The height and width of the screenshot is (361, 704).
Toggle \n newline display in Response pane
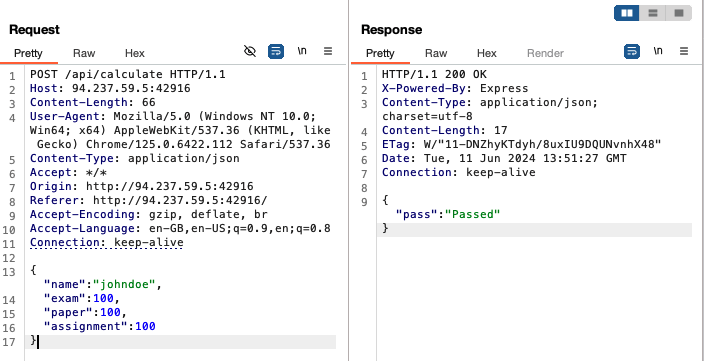tap(658, 51)
